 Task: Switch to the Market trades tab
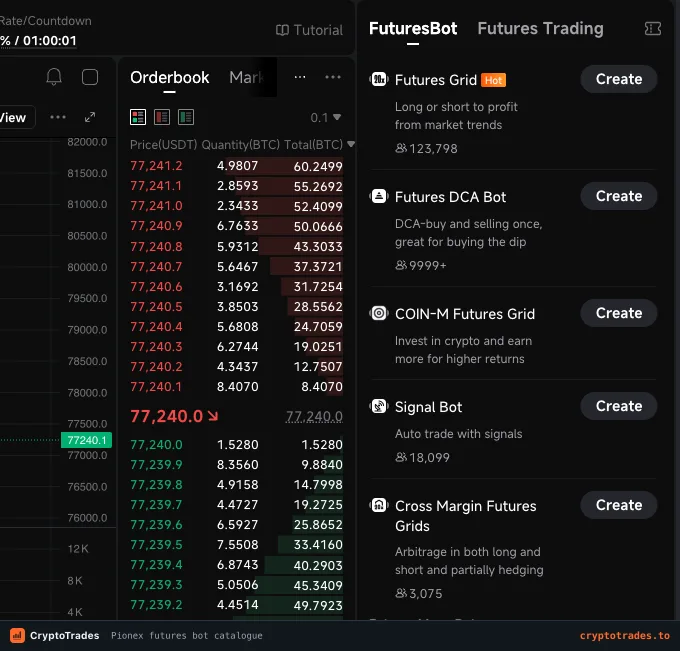[x=247, y=78]
